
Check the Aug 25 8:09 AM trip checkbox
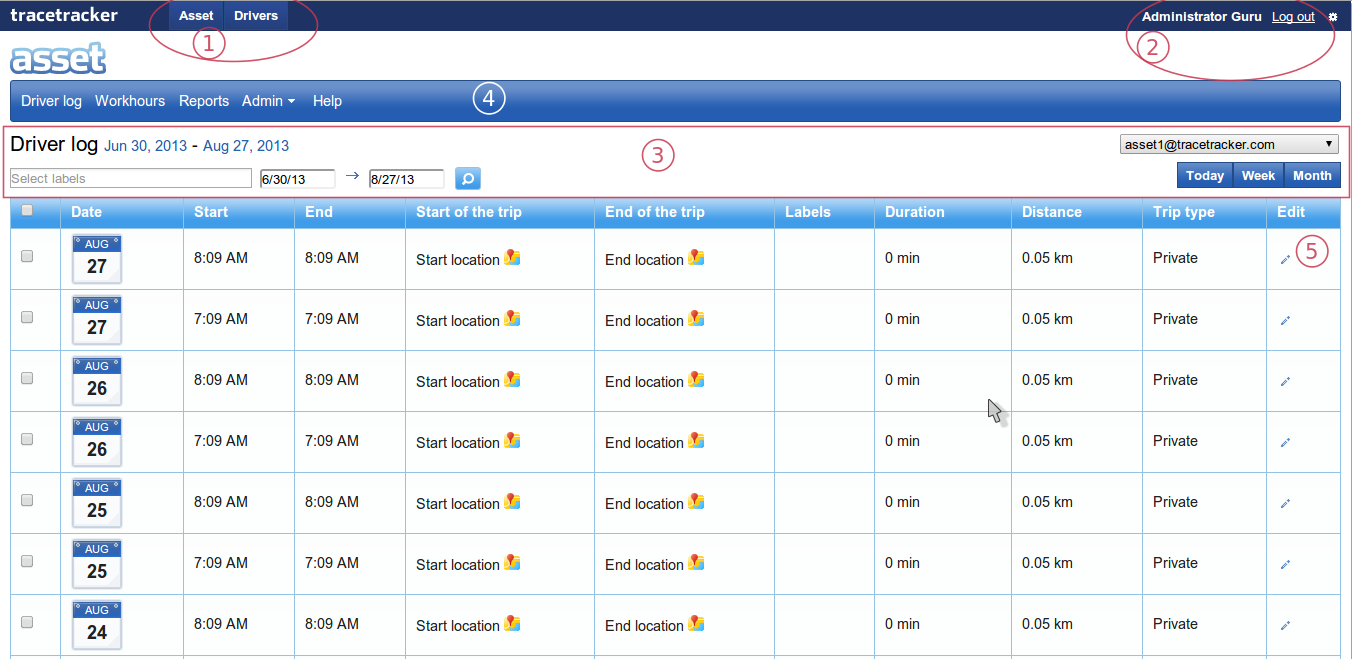pos(27,500)
